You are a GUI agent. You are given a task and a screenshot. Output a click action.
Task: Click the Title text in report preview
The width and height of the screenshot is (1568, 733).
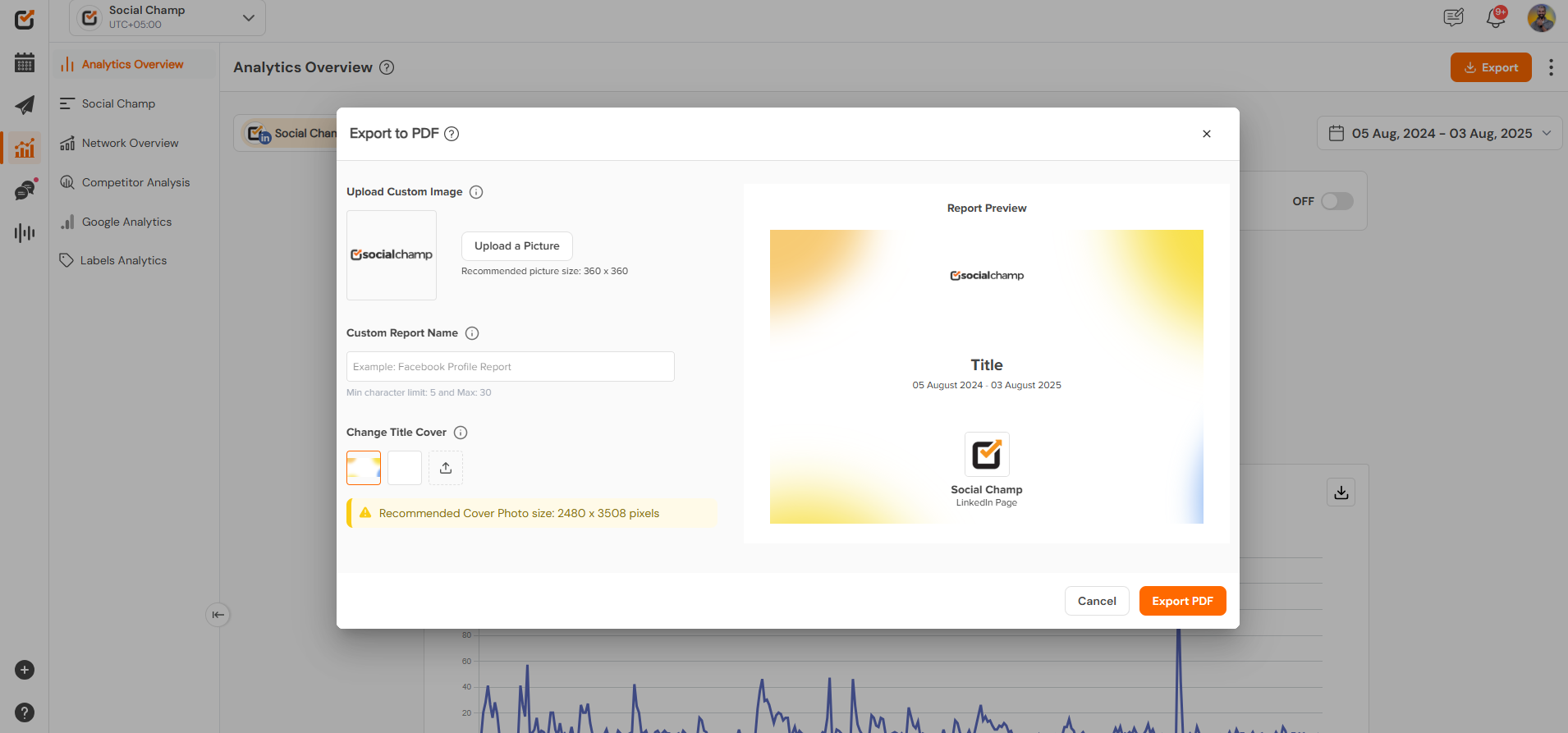click(x=987, y=365)
